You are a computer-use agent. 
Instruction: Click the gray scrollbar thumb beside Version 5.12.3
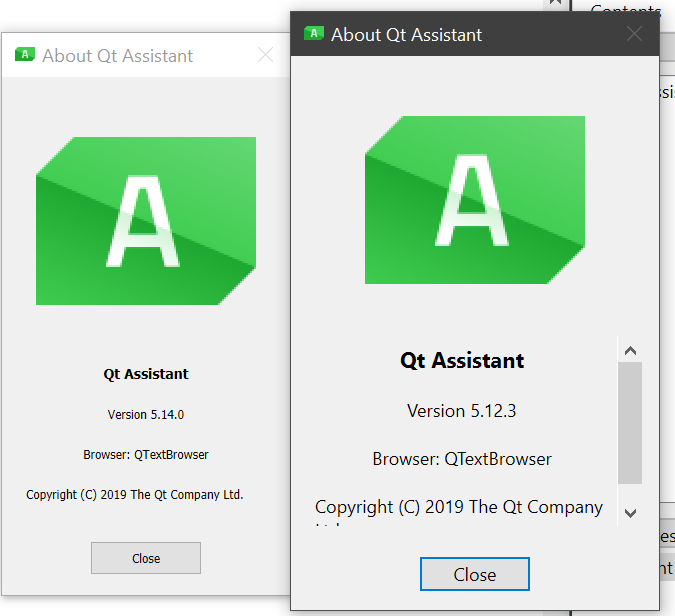coord(630,422)
